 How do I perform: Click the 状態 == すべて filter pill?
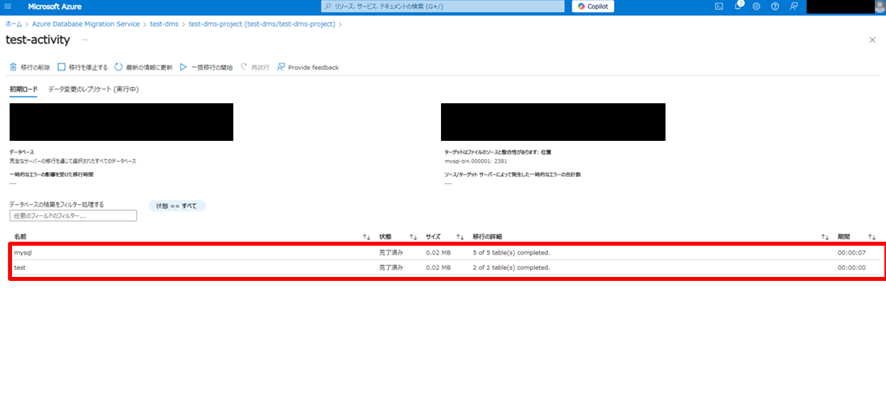[x=177, y=205]
